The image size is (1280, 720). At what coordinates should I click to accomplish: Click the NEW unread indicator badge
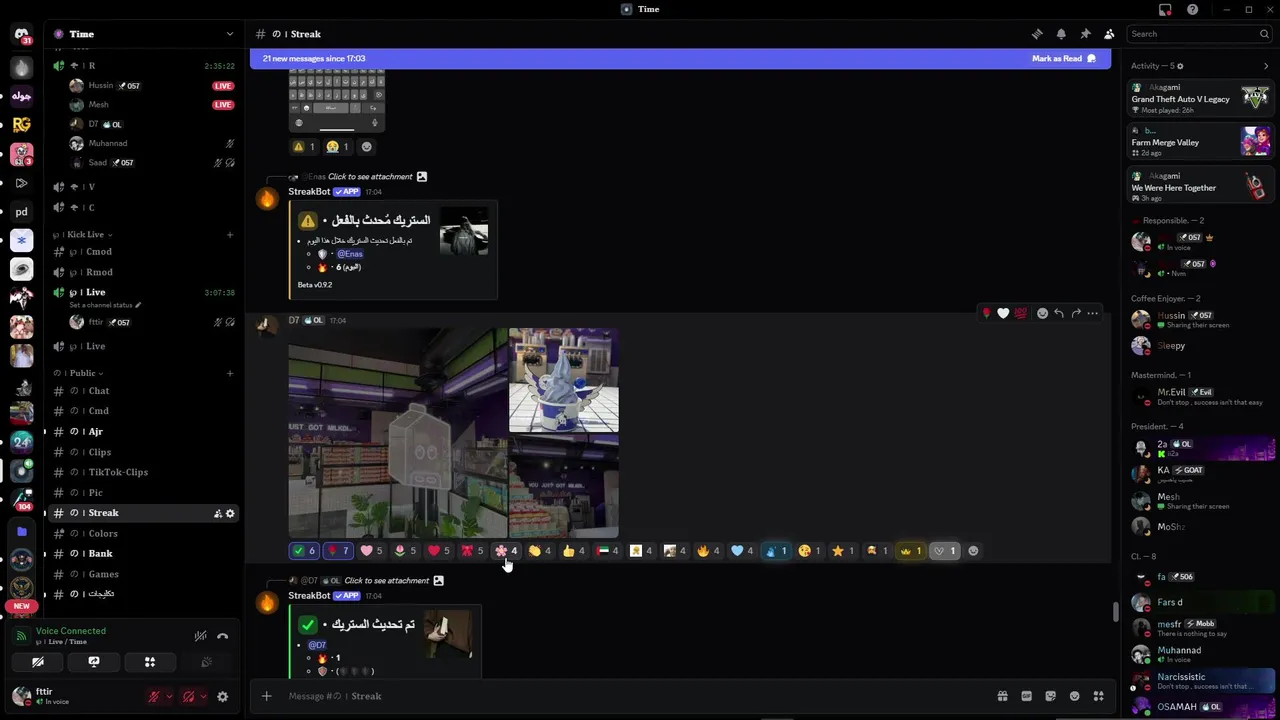click(x=22, y=606)
